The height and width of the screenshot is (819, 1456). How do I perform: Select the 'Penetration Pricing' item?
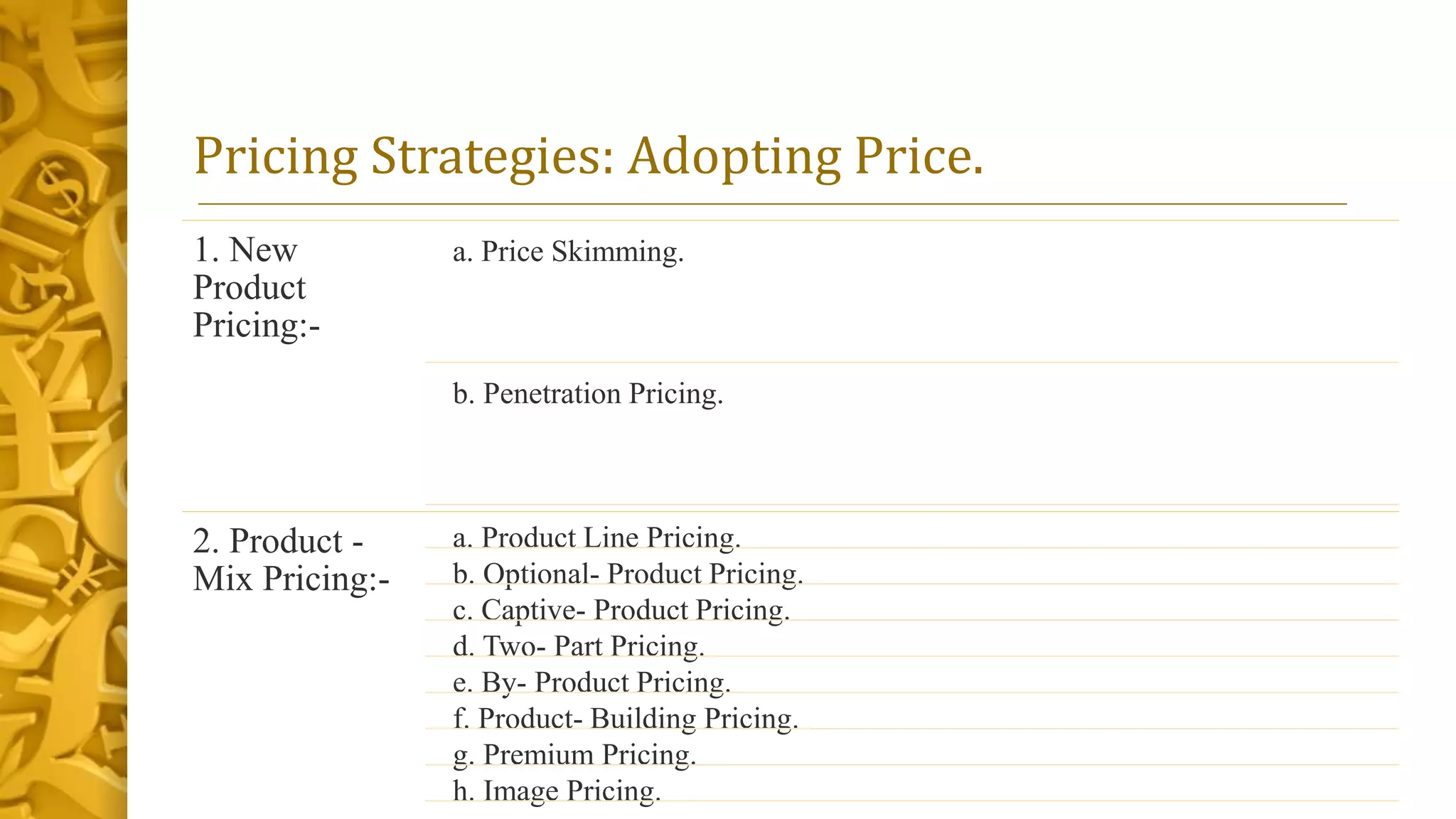[x=588, y=394]
